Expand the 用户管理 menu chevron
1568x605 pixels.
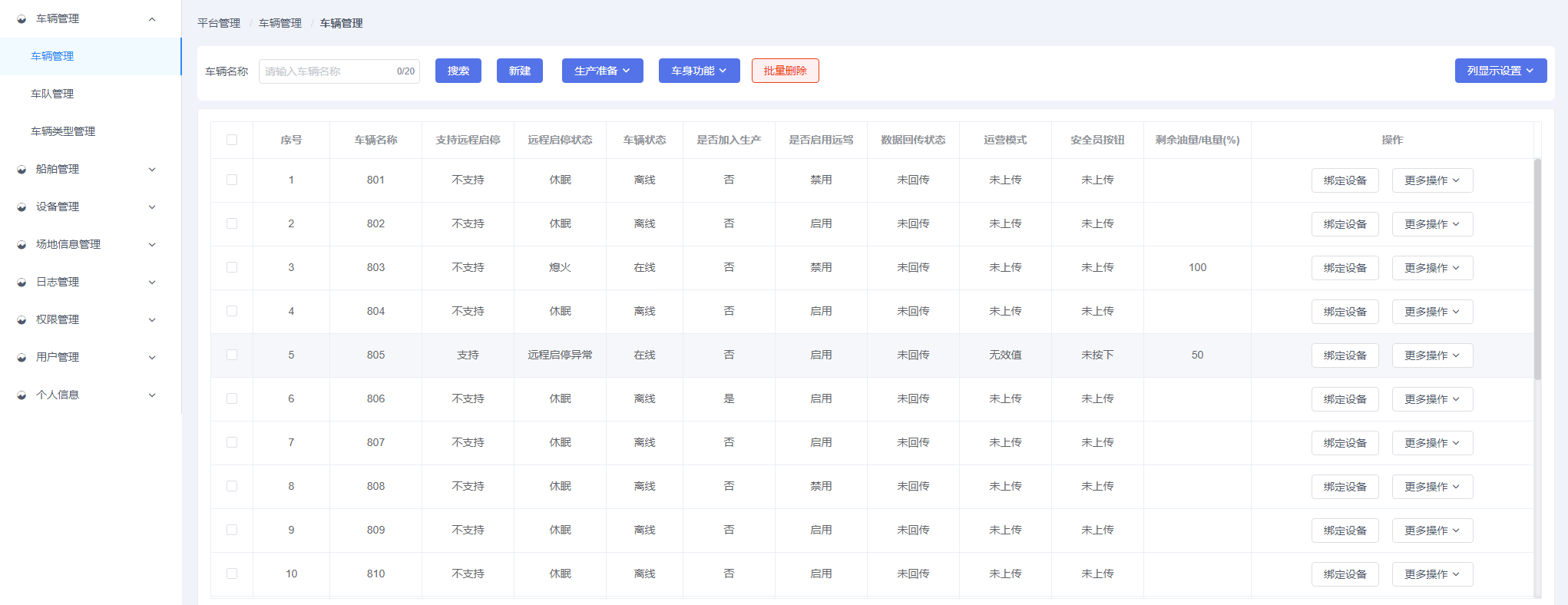click(x=152, y=358)
